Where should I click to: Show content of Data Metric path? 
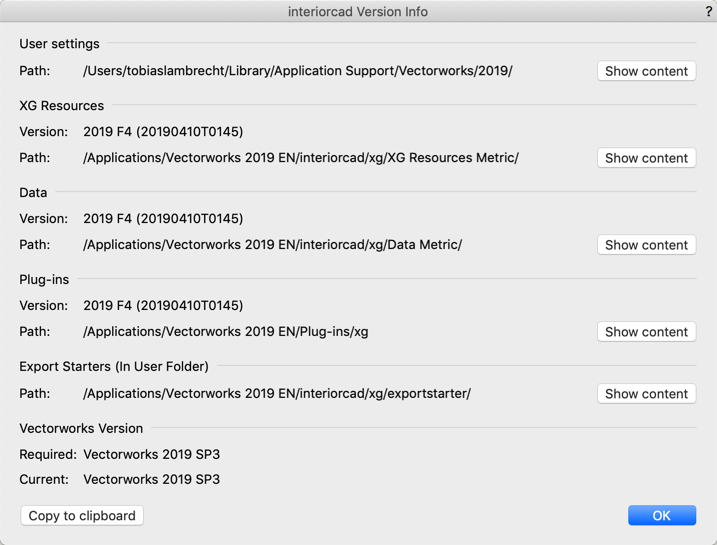[x=647, y=245]
